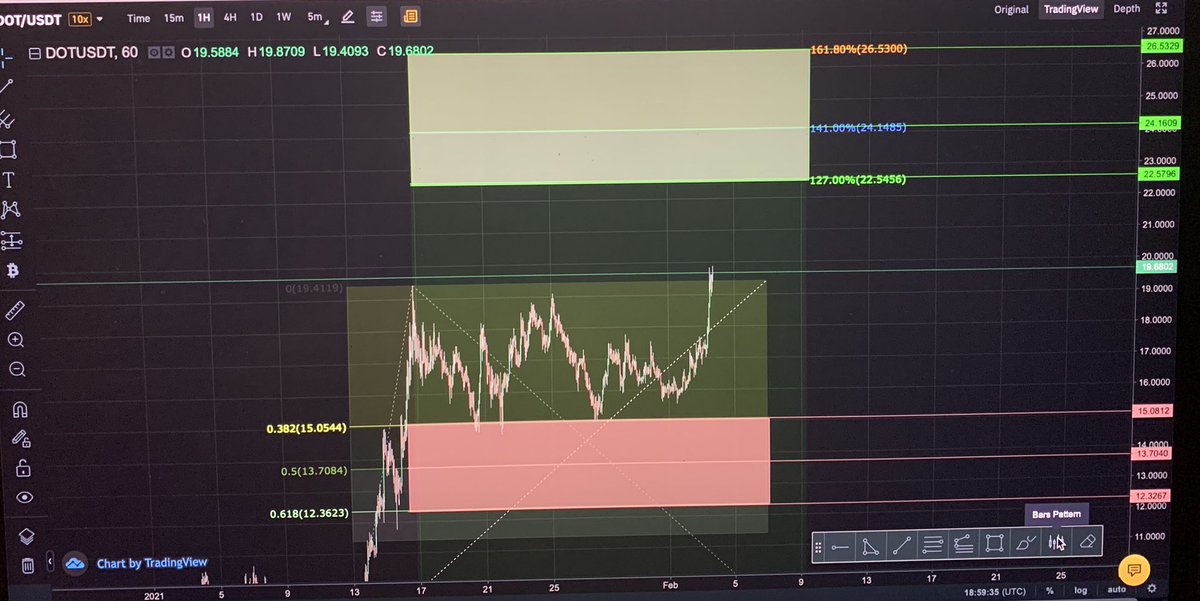
Task: Click the fullscreen expand icon
Action: (x=1161, y=9)
